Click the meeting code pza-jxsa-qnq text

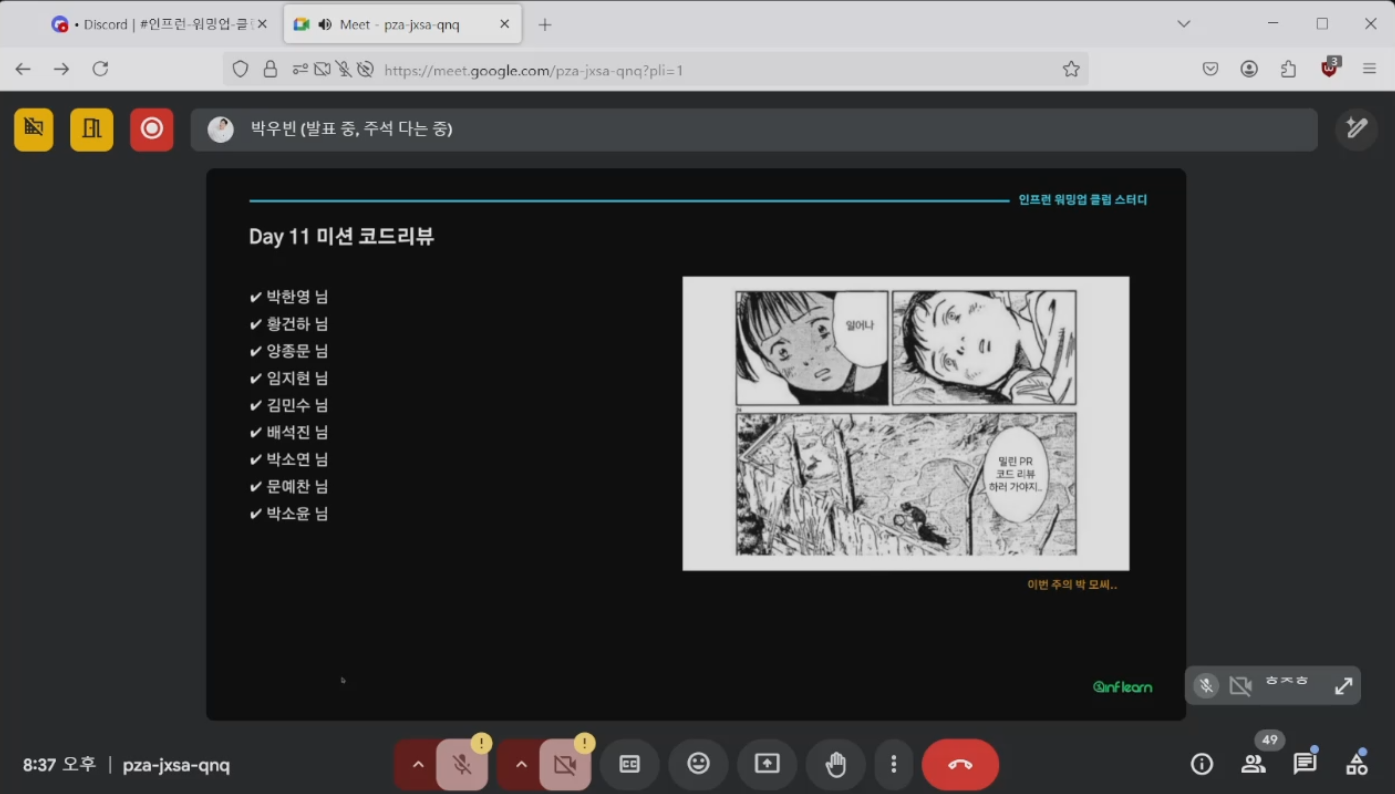coord(176,765)
